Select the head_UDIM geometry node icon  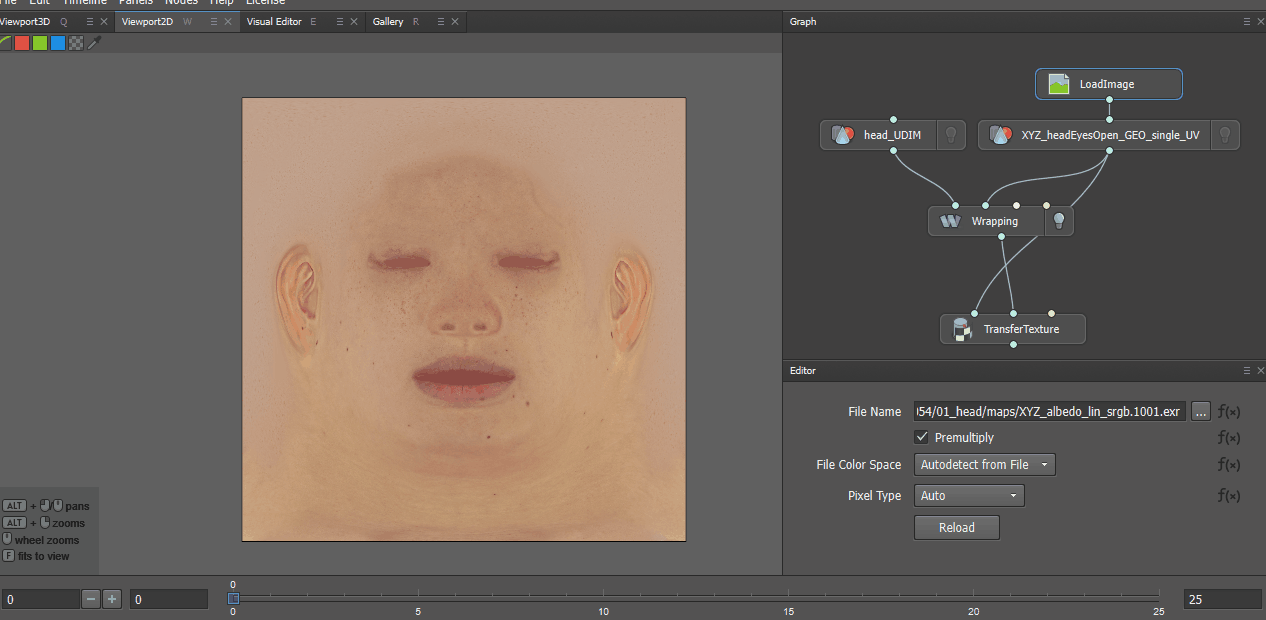click(x=842, y=135)
